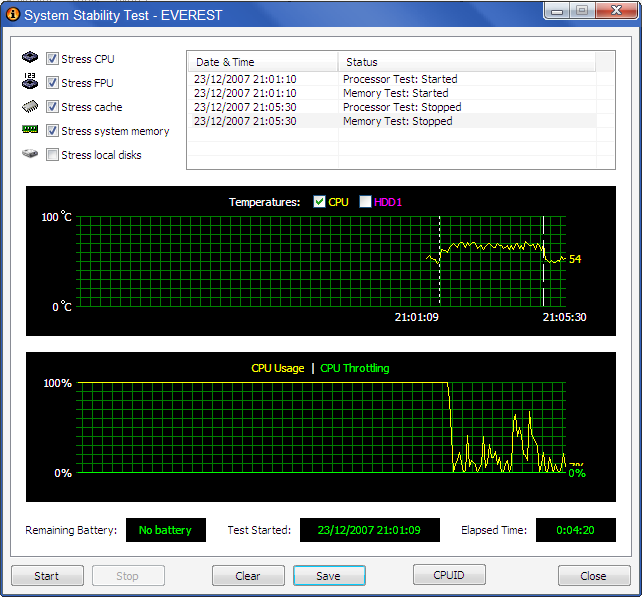Close the window with title bar X
The width and height of the screenshot is (642, 597).
[616, 10]
